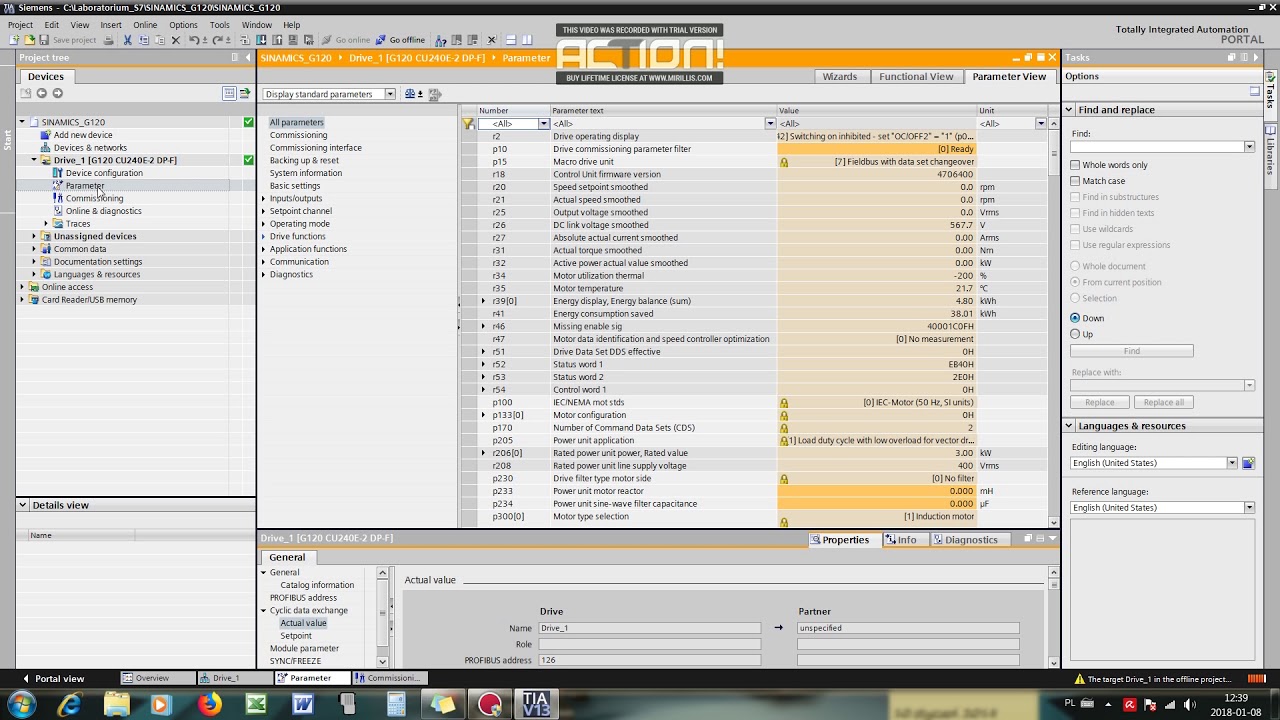Expand the Inputs/outputs parameter group
This screenshot has width=1280, height=720.
264,198
